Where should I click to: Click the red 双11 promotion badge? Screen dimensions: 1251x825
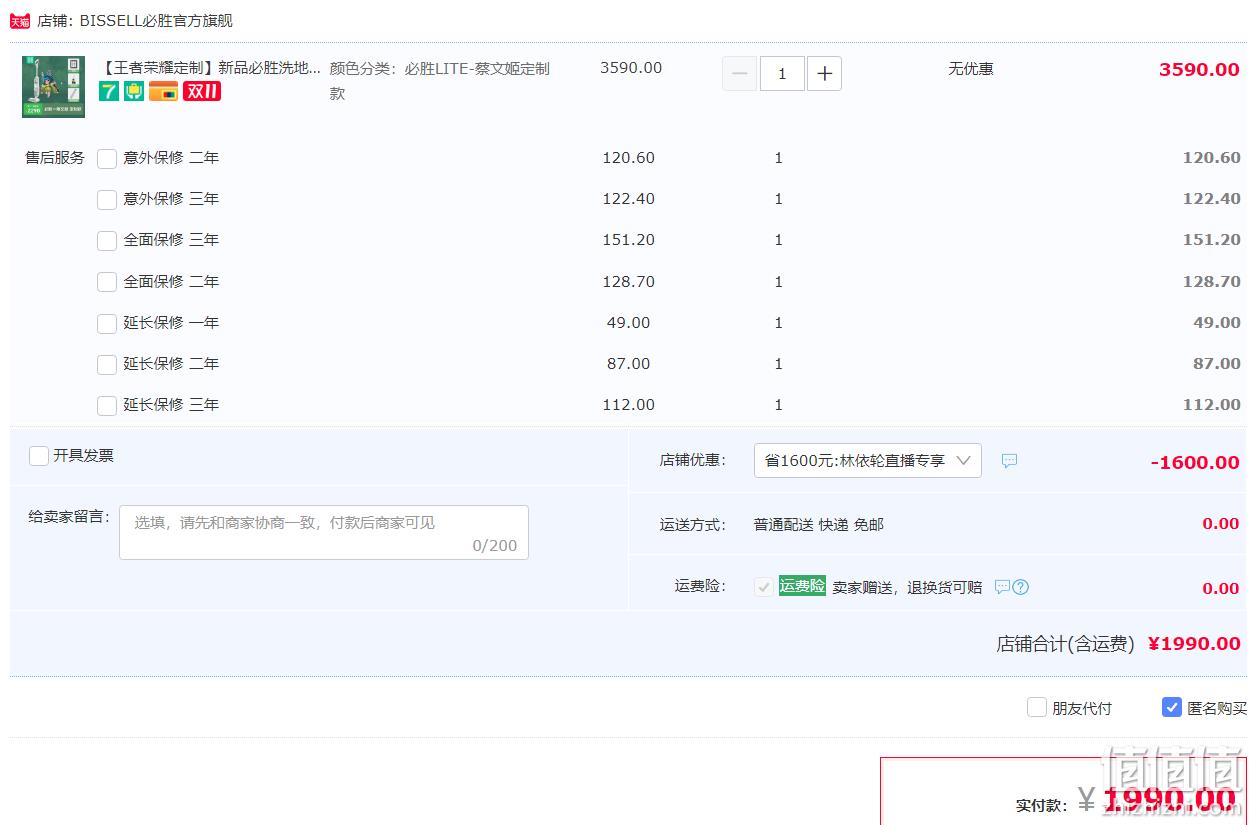click(202, 92)
